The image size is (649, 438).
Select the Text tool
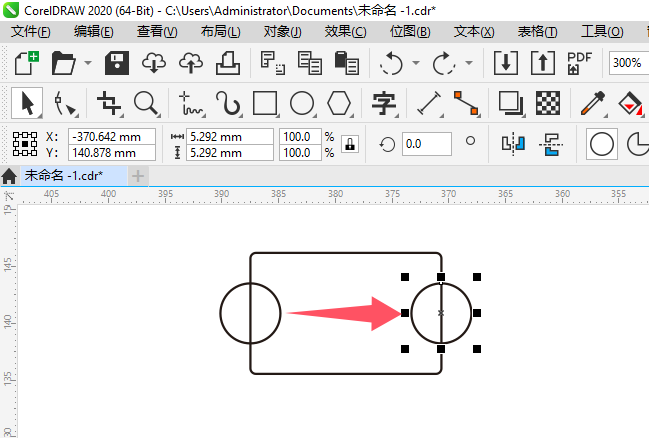(x=384, y=103)
